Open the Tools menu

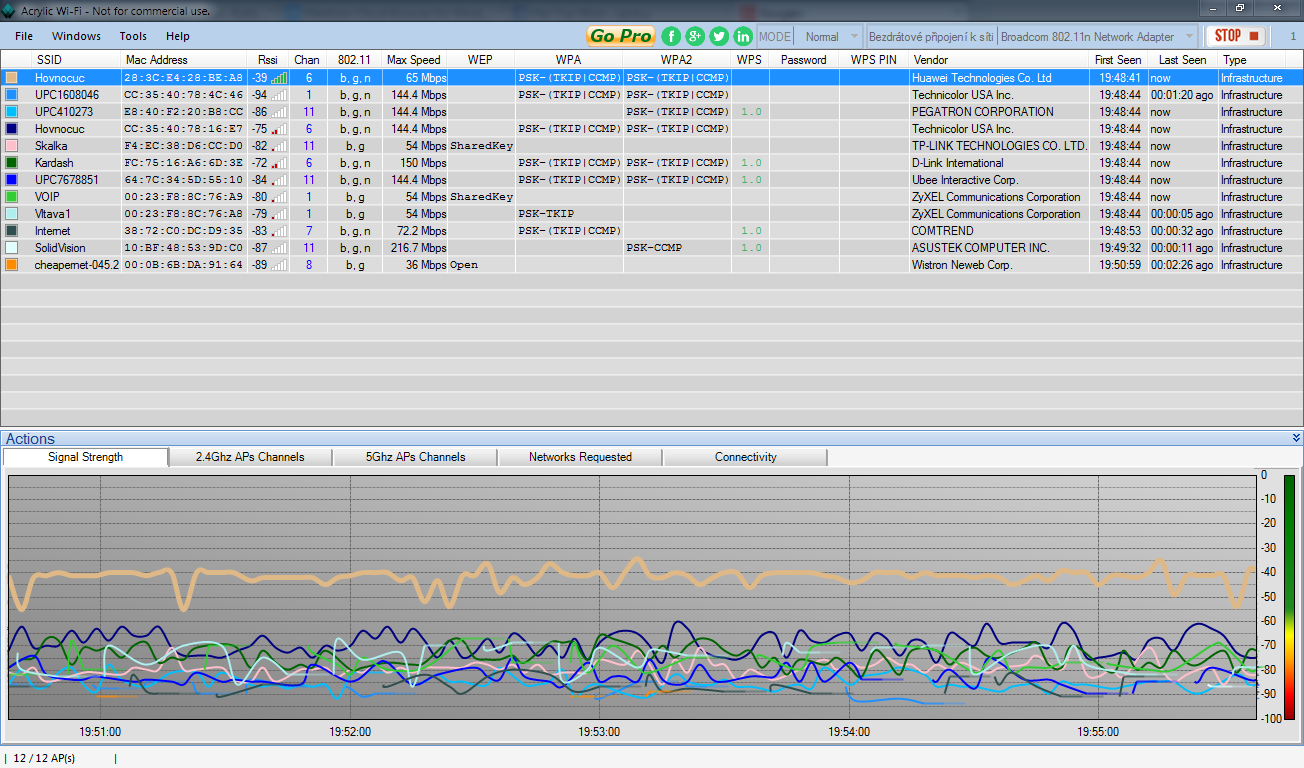click(133, 36)
